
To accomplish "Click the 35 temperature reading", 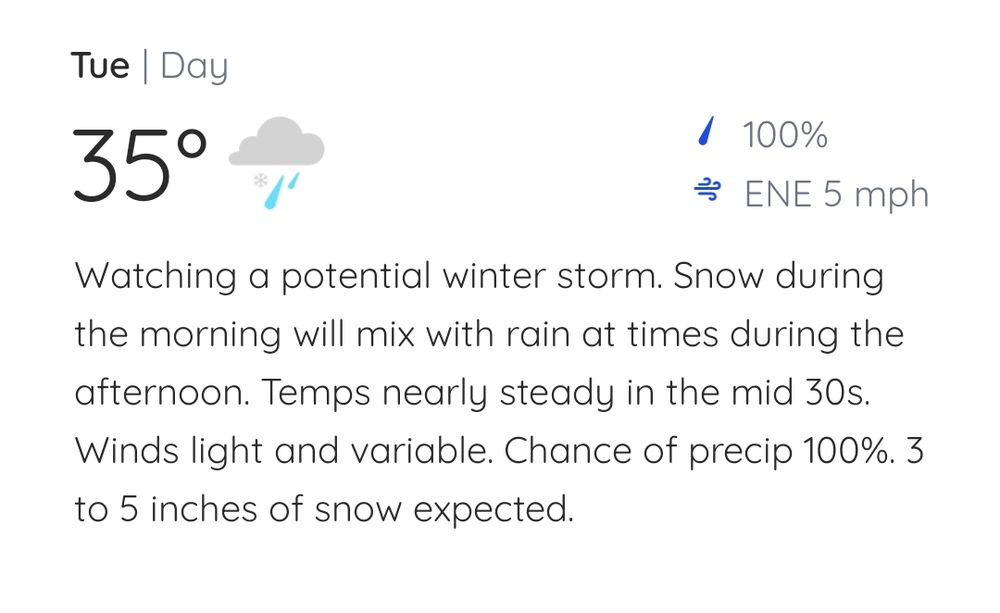I will click(120, 165).
